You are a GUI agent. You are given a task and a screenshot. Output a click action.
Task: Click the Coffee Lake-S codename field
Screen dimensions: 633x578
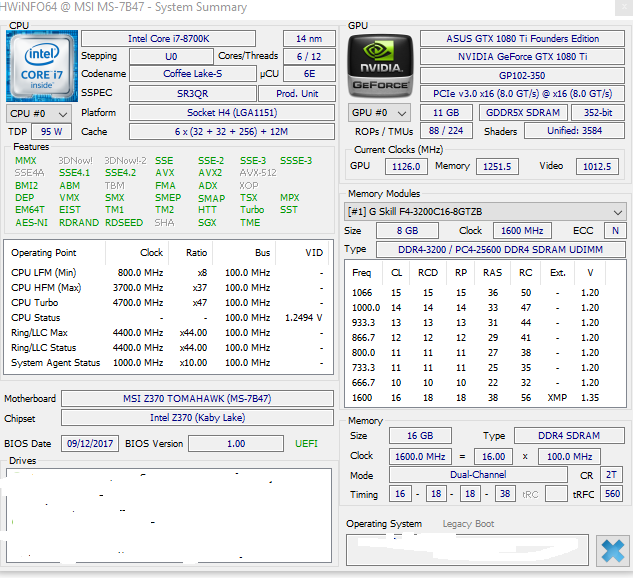click(x=193, y=74)
